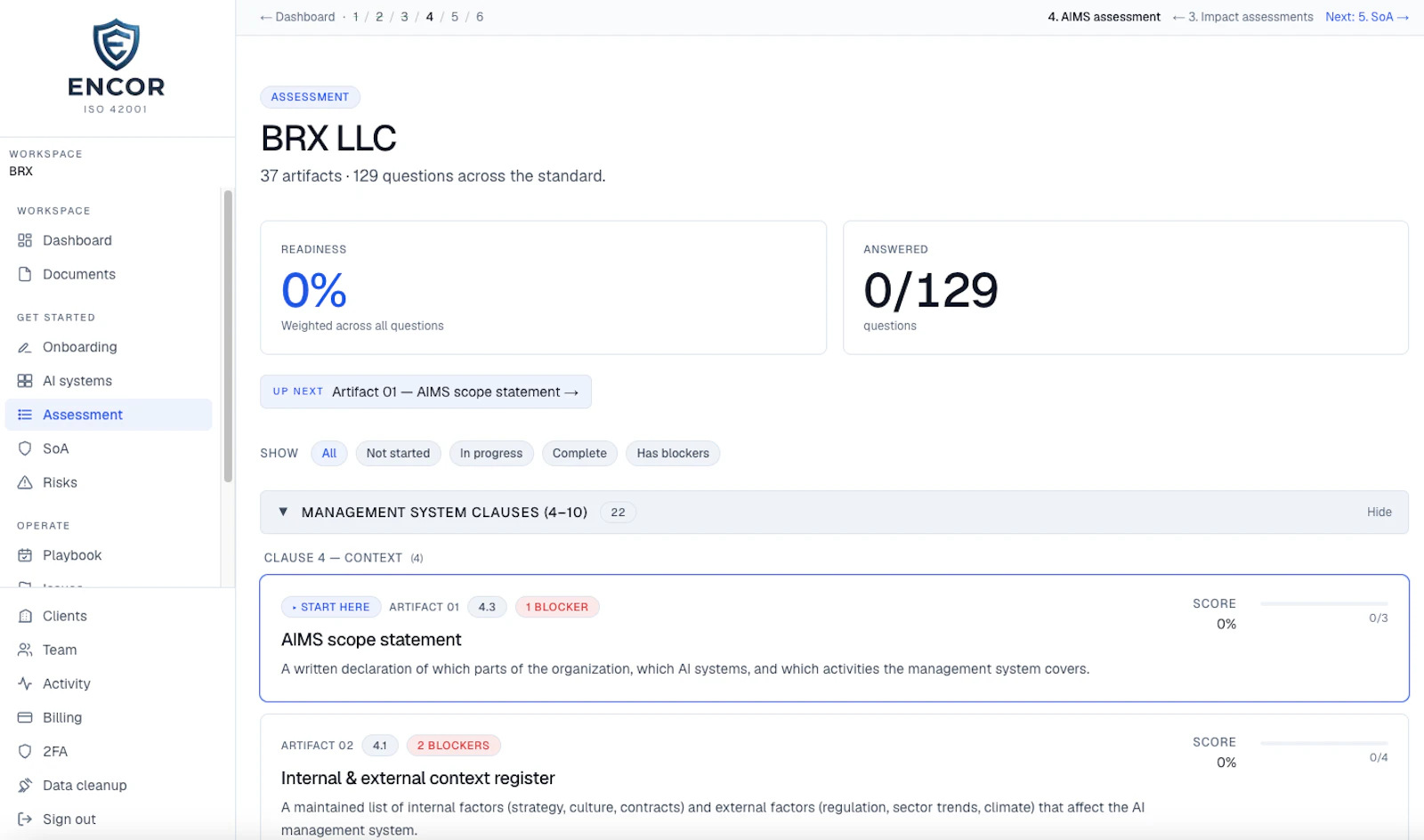Go to Next: 5. SoA

point(1367,17)
